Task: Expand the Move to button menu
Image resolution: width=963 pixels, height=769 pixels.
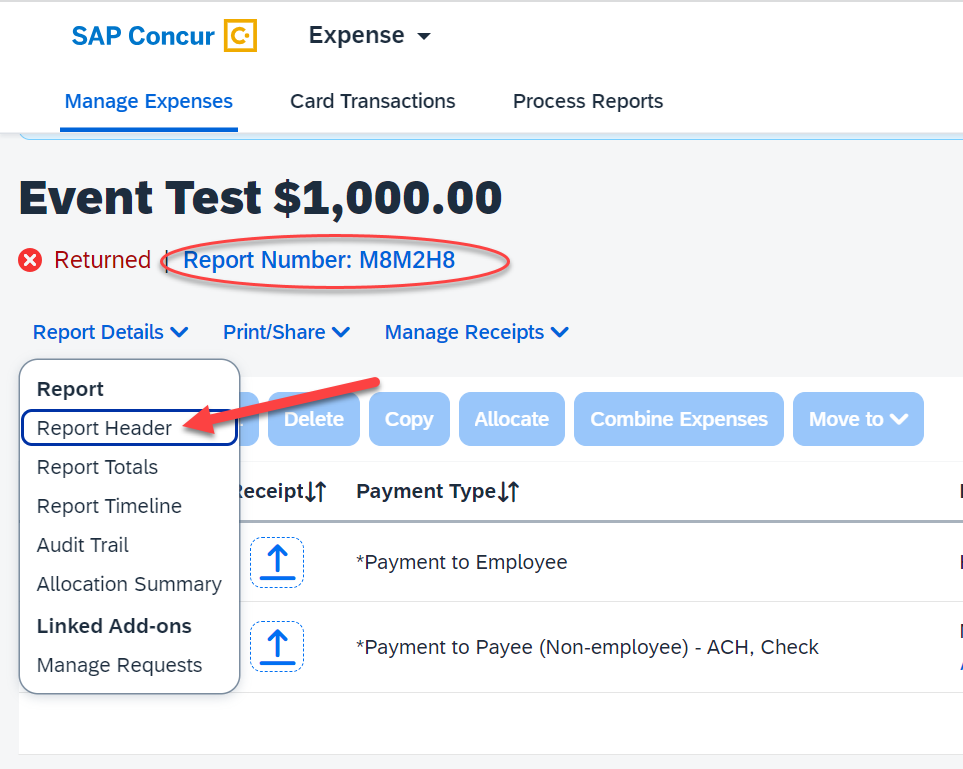Action: tap(857, 419)
